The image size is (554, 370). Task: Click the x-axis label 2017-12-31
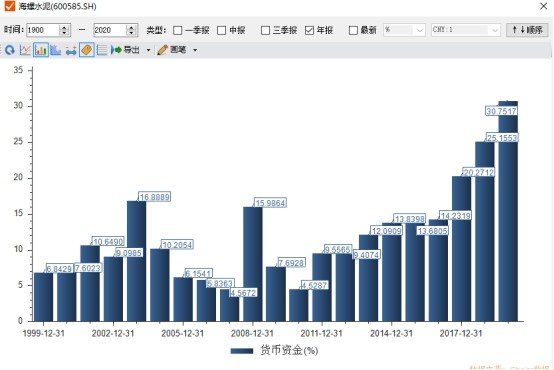461,333
